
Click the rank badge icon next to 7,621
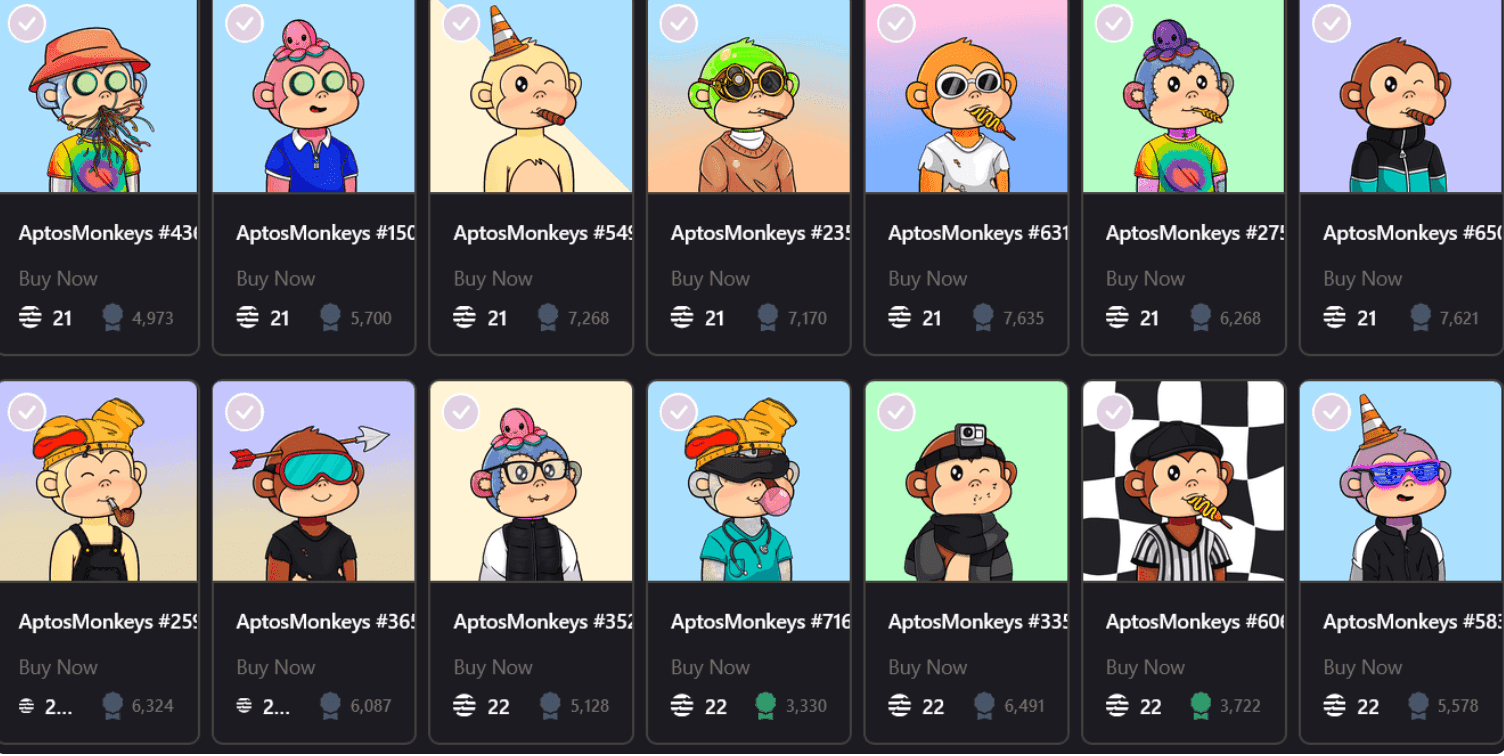[x=1419, y=318]
